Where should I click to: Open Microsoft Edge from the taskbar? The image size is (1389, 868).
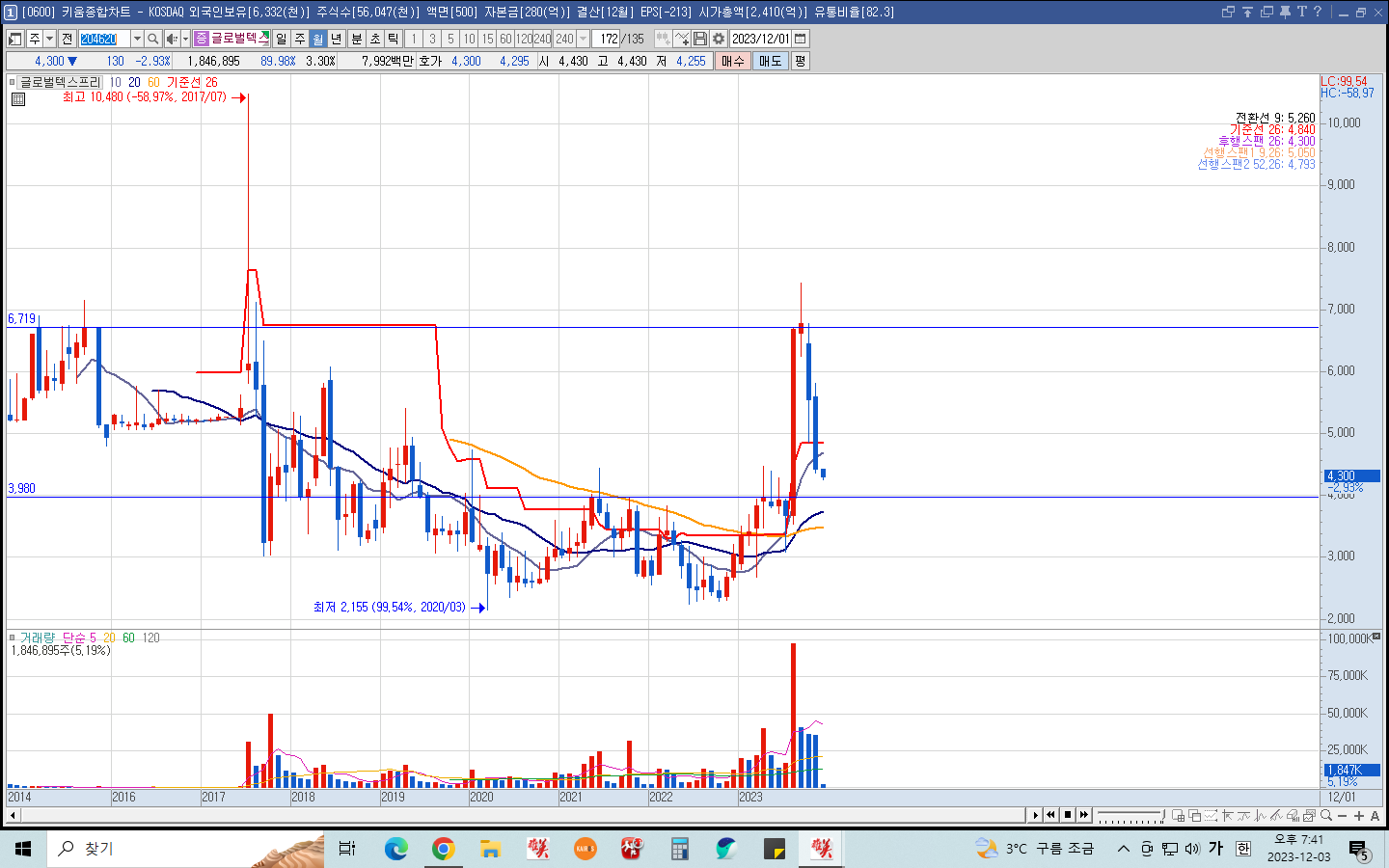pyautogui.click(x=395, y=849)
